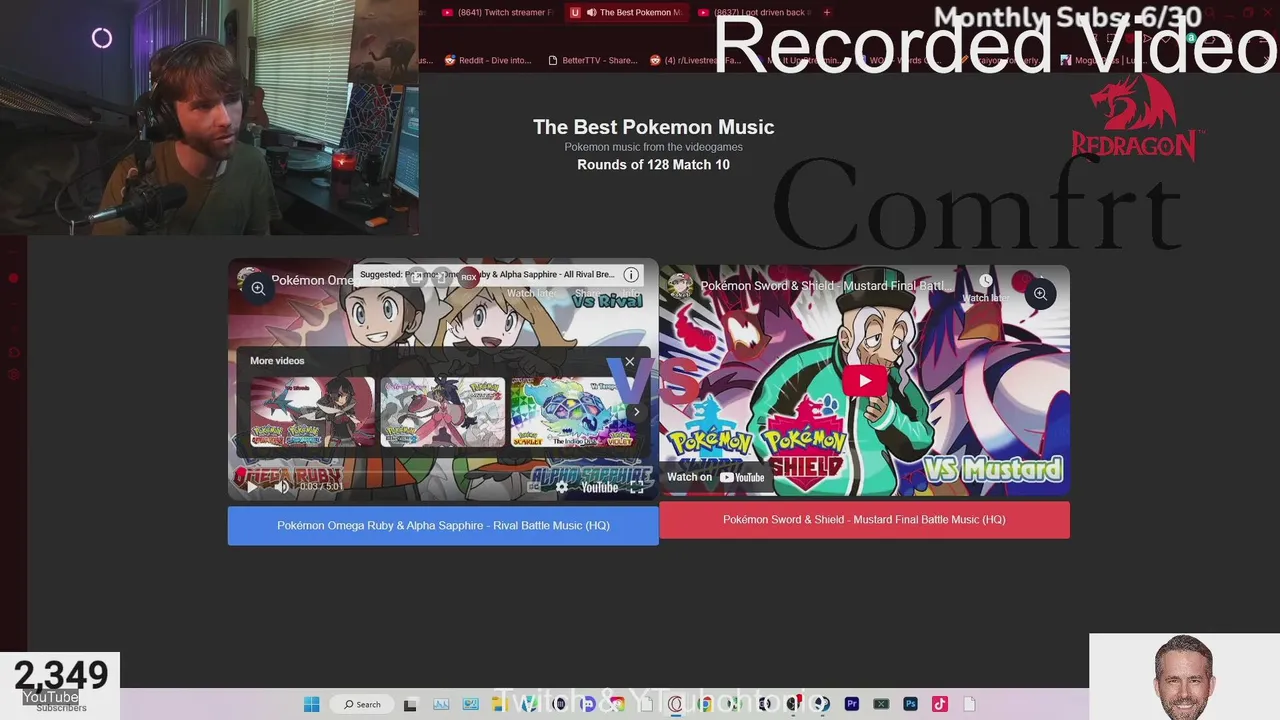1280x720 pixels.
Task: Click the info icon on suggested video card
Action: (631, 274)
